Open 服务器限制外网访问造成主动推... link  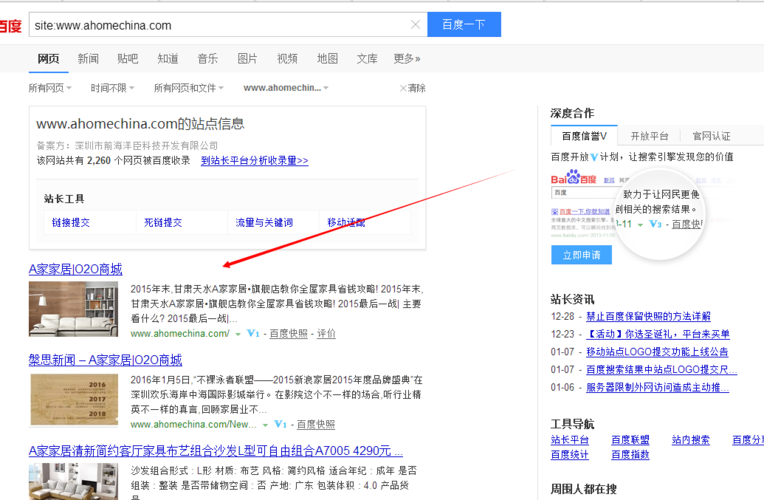(657, 387)
